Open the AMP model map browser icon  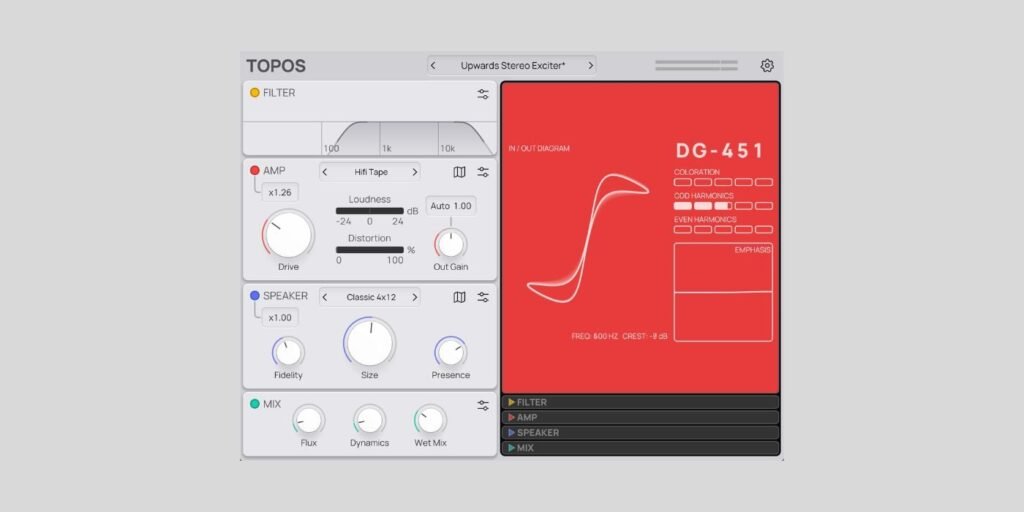[x=459, y=172]
